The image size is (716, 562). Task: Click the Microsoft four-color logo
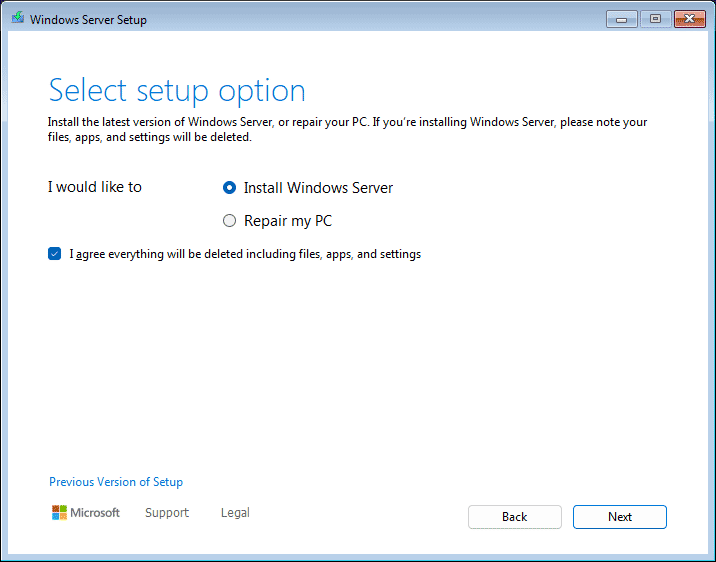pos(59,513)
